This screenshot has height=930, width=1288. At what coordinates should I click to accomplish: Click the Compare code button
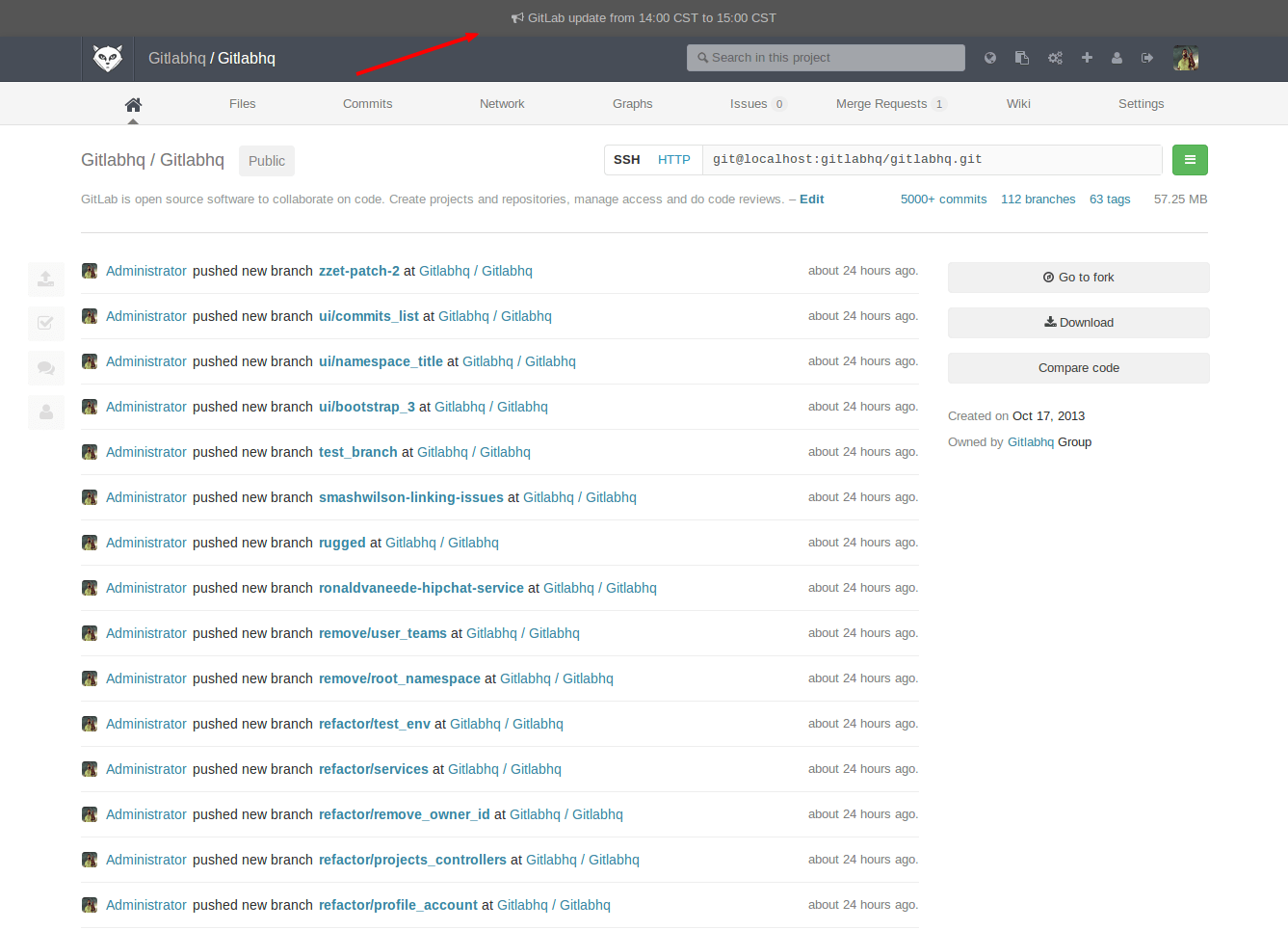point(1078,368)
